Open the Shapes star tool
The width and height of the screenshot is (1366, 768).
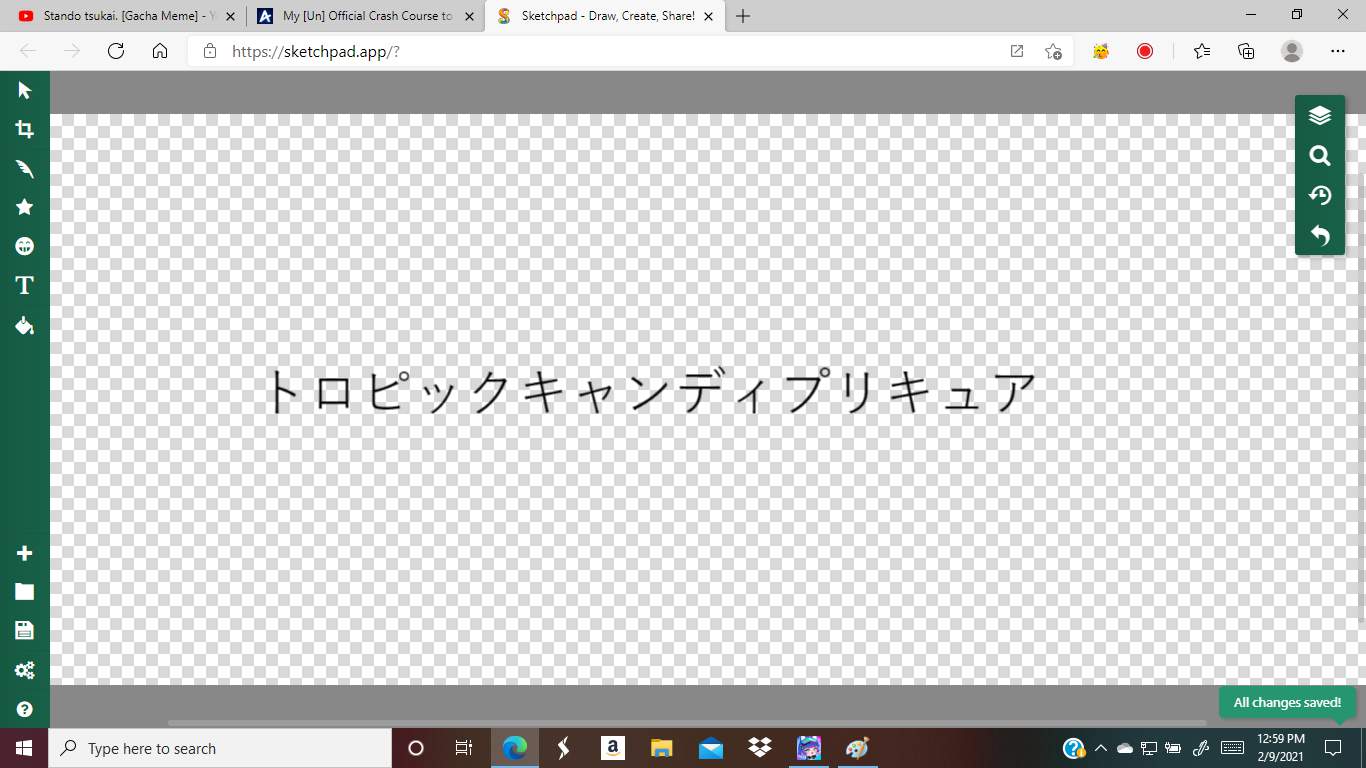[x=25, y=207]
